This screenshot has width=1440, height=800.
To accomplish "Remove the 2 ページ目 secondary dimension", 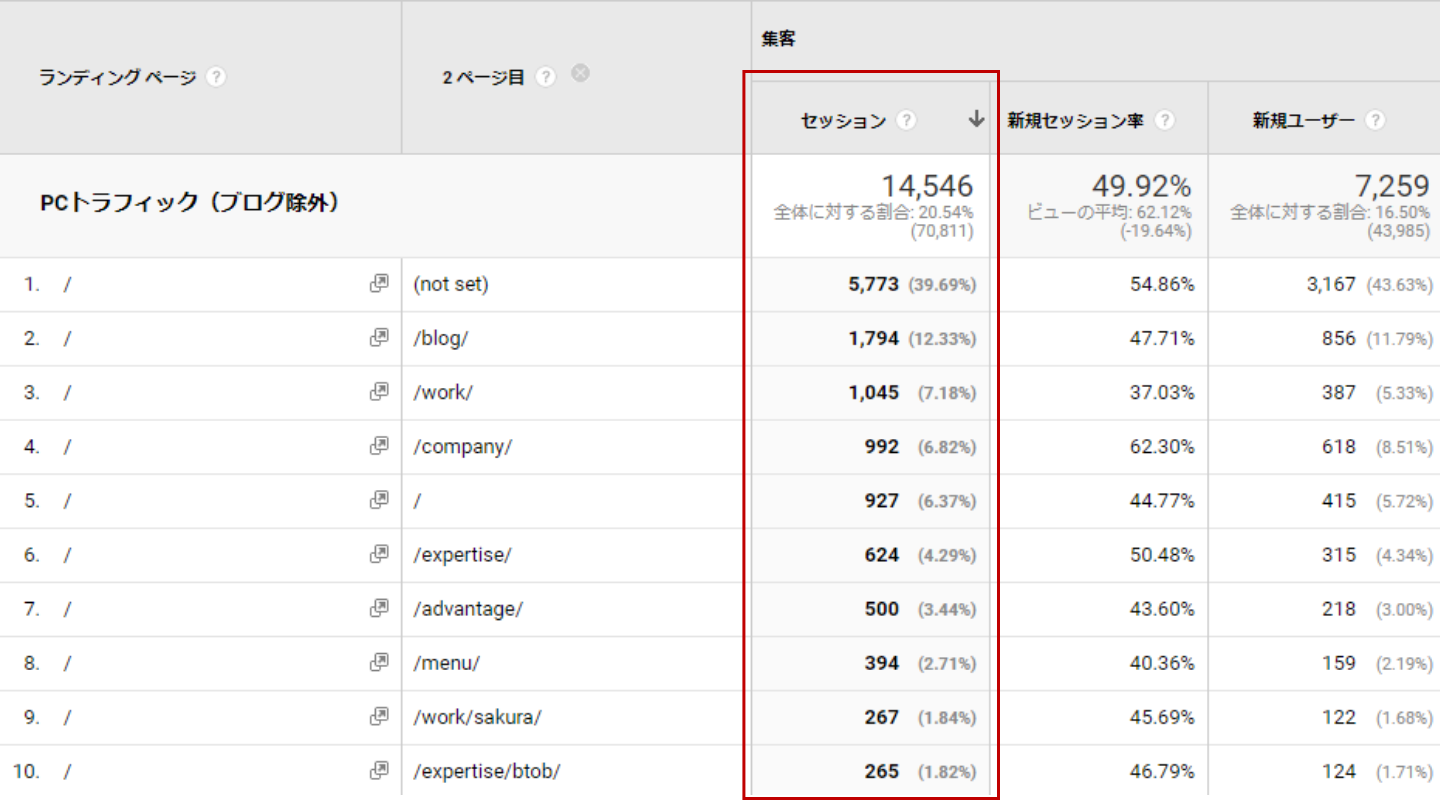I will click(x=580, y=72).
